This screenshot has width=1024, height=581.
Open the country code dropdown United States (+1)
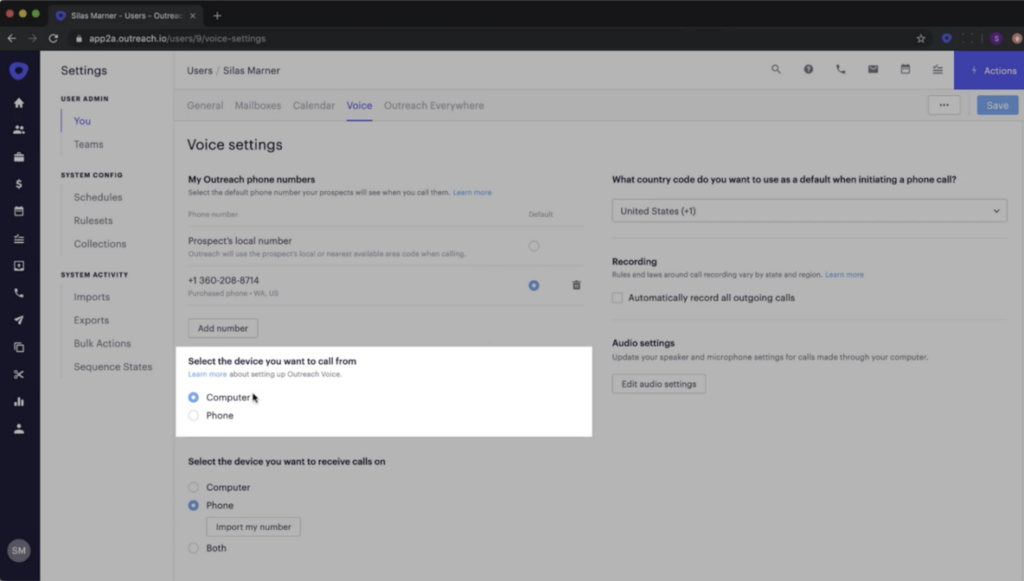pos(809,211)
